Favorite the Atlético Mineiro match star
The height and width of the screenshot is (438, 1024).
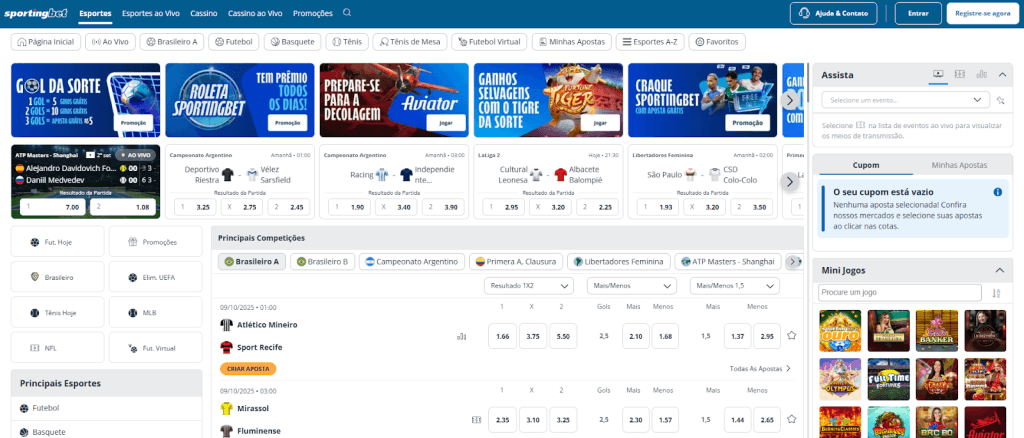click(x=792, y=336)
